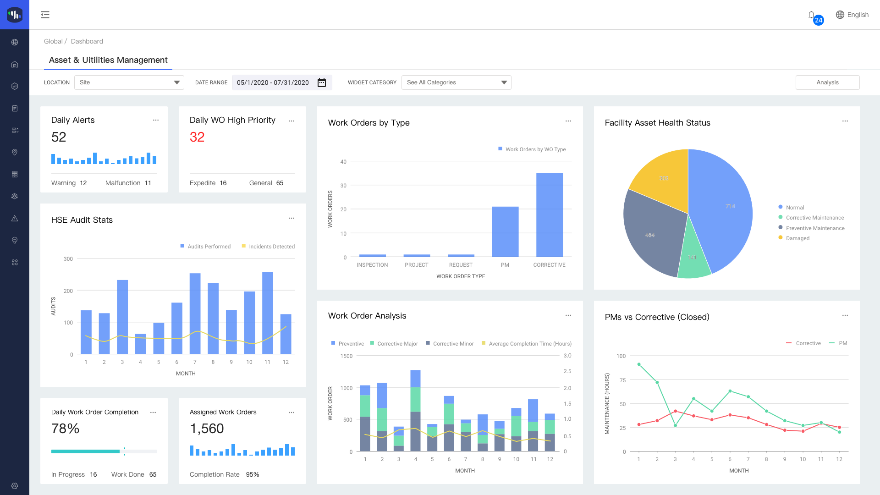
Task: Open Daily Alerts widget ellipsis menu
Action: 155,120
